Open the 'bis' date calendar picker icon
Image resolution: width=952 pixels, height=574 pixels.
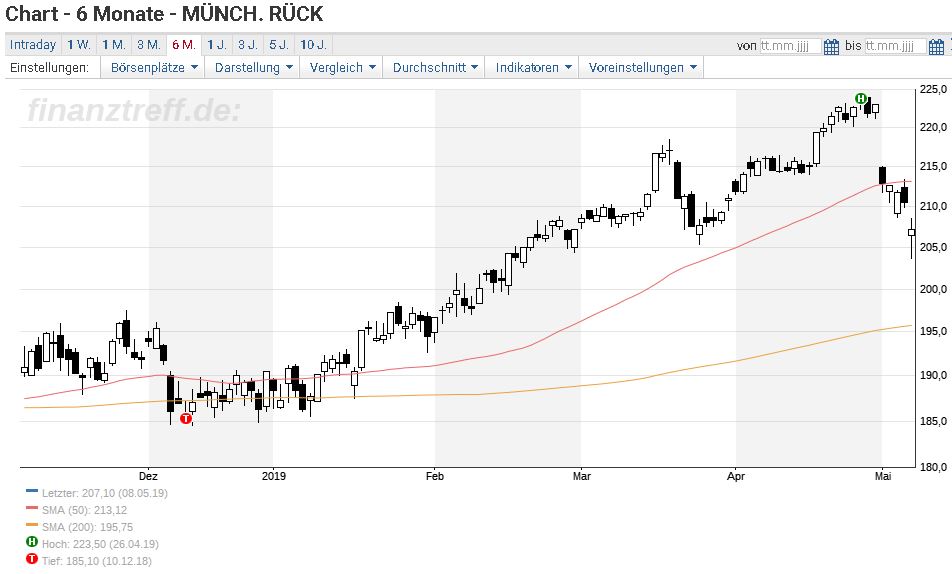[936, 46]
